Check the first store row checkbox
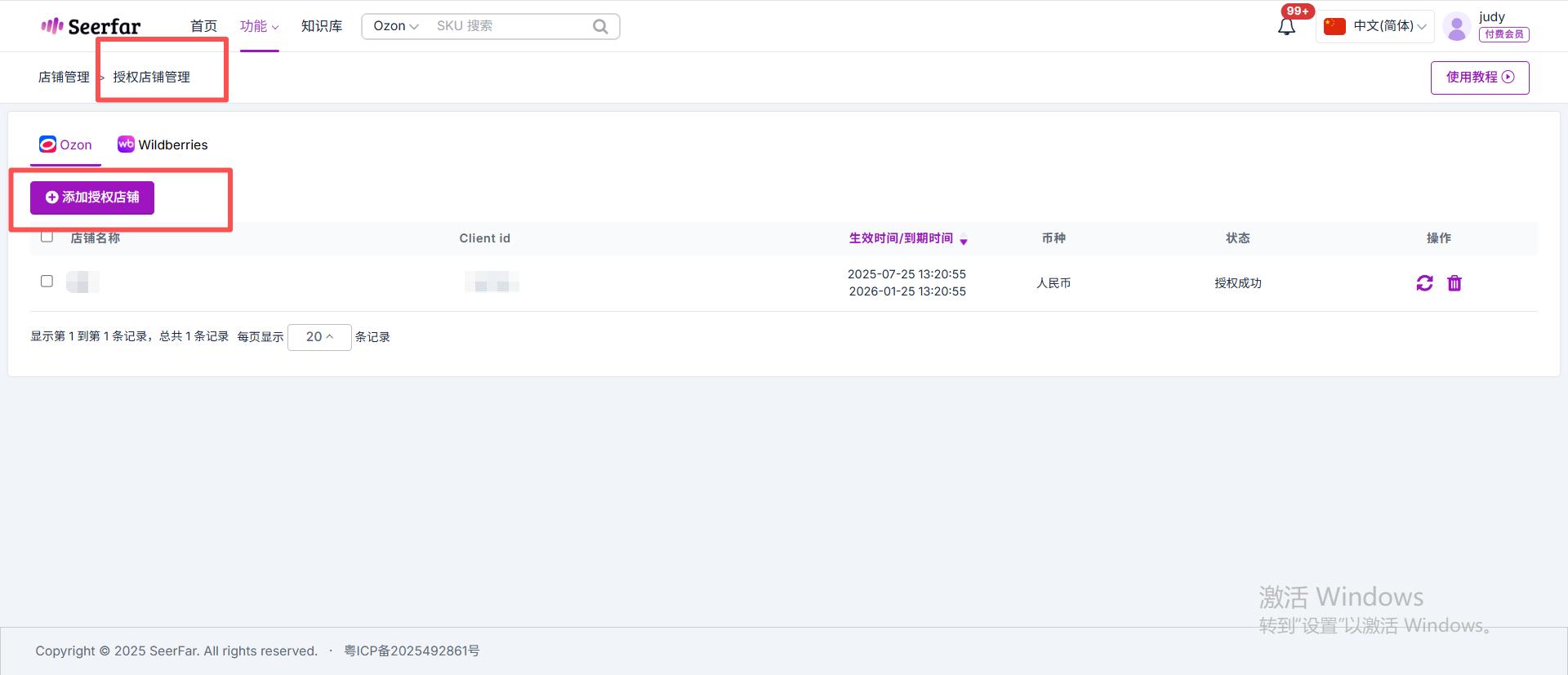 pos(47,281)
